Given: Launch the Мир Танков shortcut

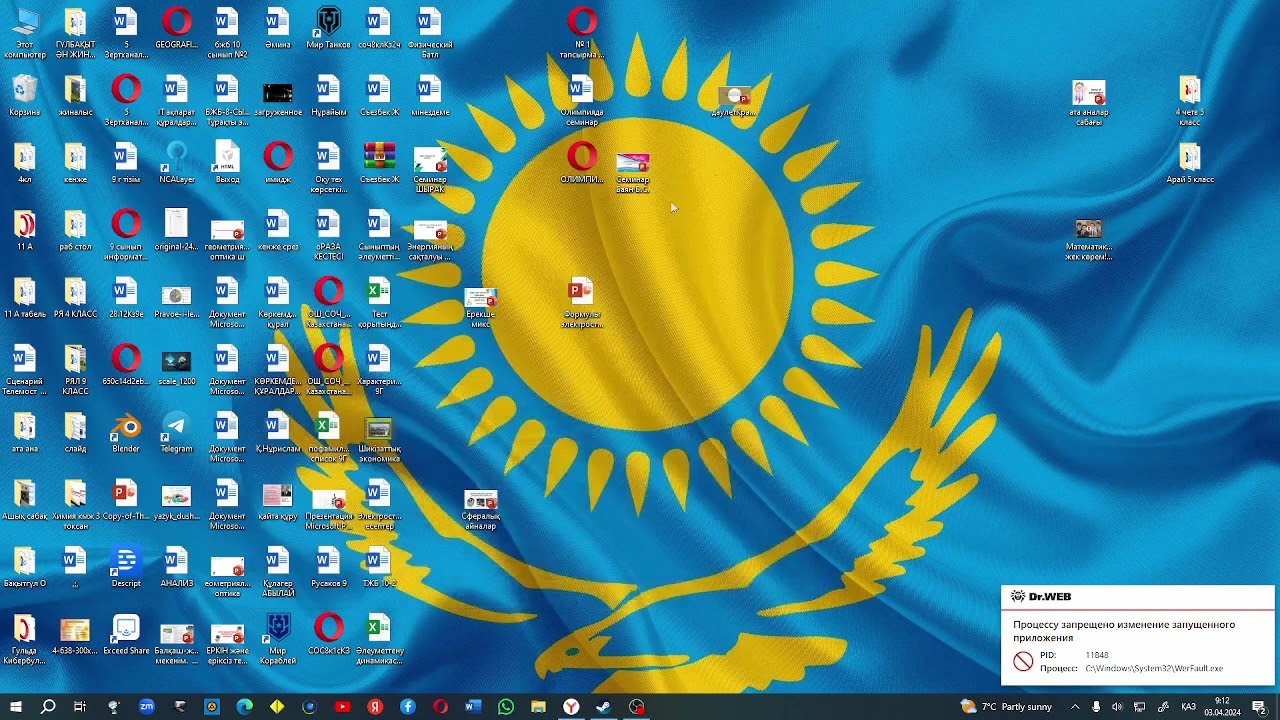Looking at the screenshot, I should tap(328, 30).
